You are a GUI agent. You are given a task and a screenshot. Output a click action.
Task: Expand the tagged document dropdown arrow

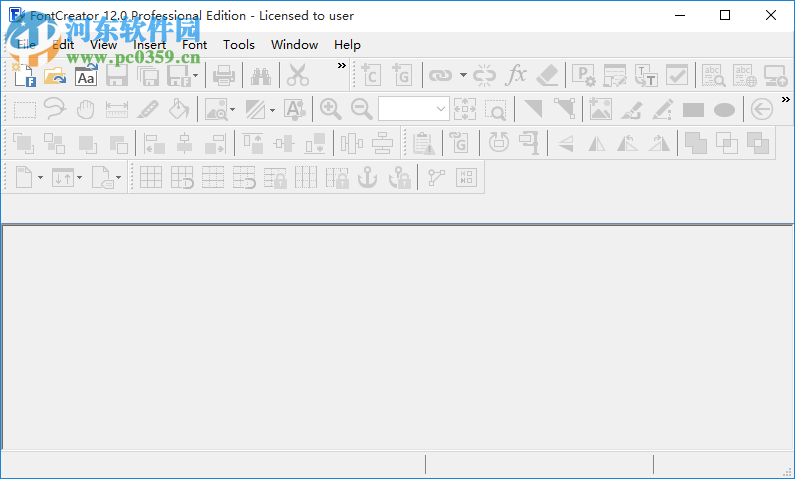point(118,177)
